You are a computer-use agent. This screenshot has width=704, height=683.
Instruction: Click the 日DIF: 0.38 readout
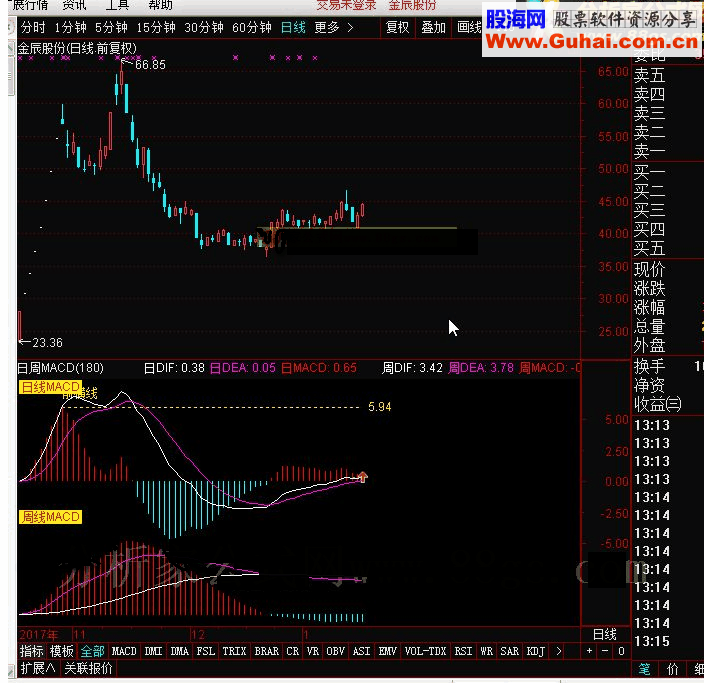174,368
